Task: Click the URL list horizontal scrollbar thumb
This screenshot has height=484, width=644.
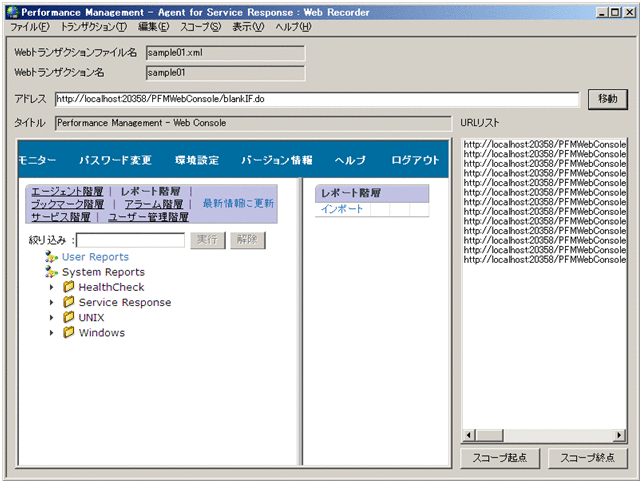Action: [489, 435]
